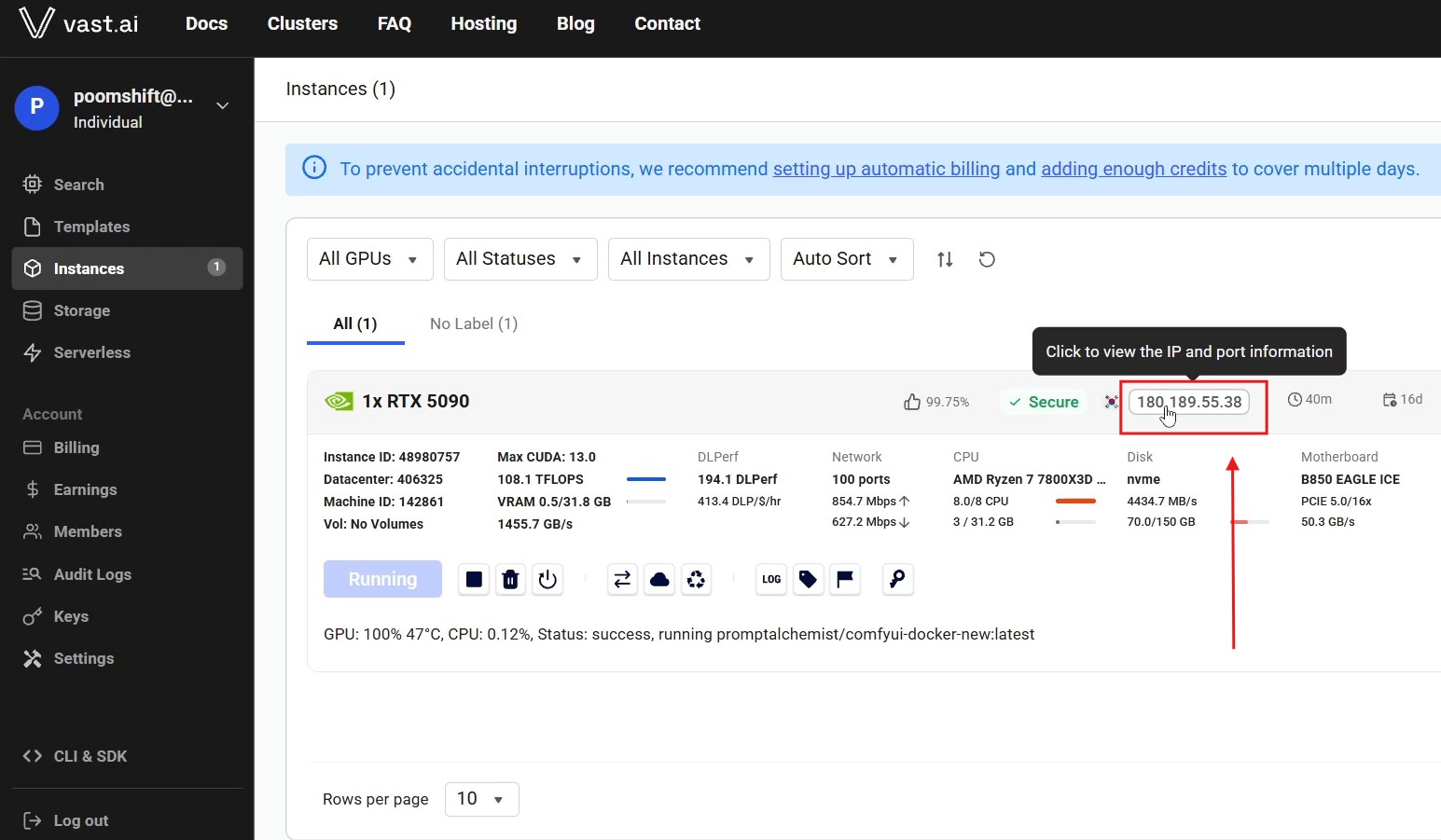This screenshot has height=840, width=1441.
Task: Click the Running status button
Action: point(382,579)
